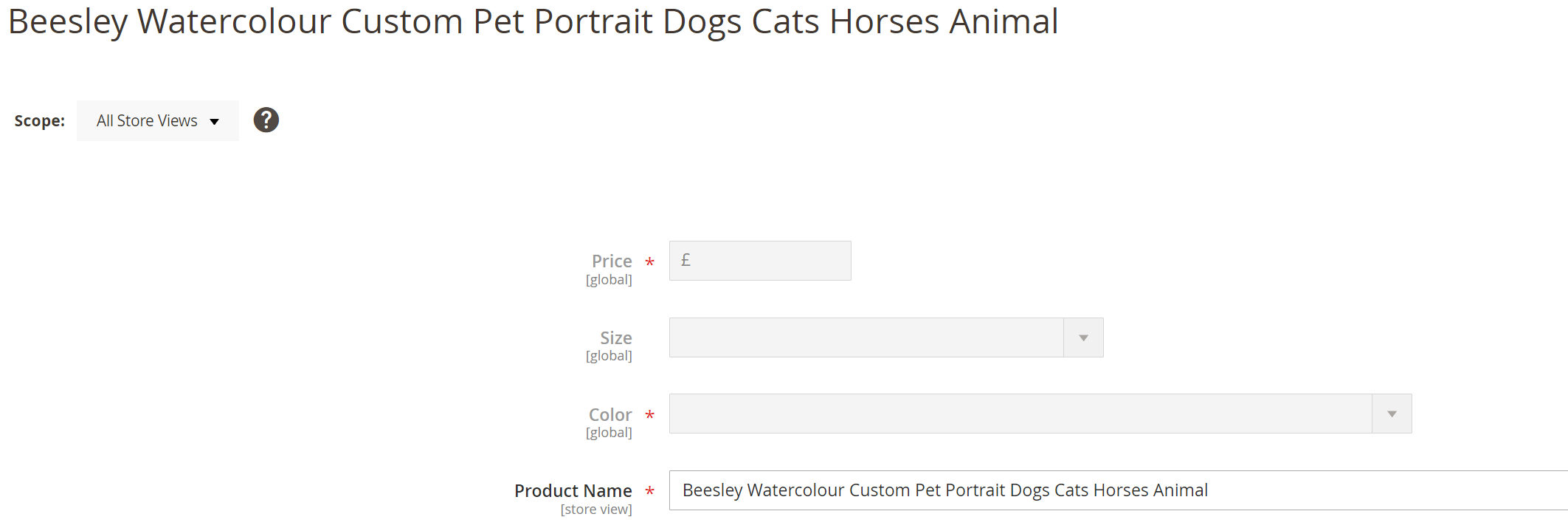Screen dimensions: 1568x528
Task: Click the [store view] label under Product Name
Action: click(596, 509)
